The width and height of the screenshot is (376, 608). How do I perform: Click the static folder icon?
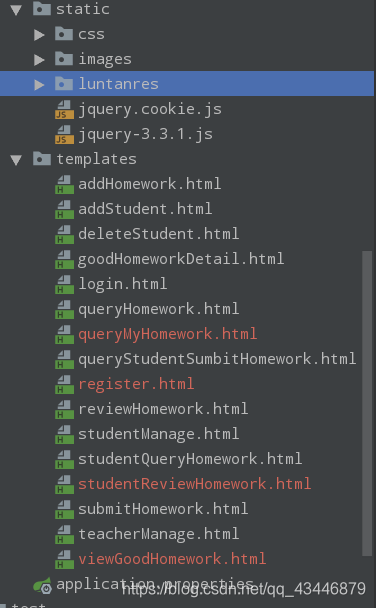tap(42, 9)
